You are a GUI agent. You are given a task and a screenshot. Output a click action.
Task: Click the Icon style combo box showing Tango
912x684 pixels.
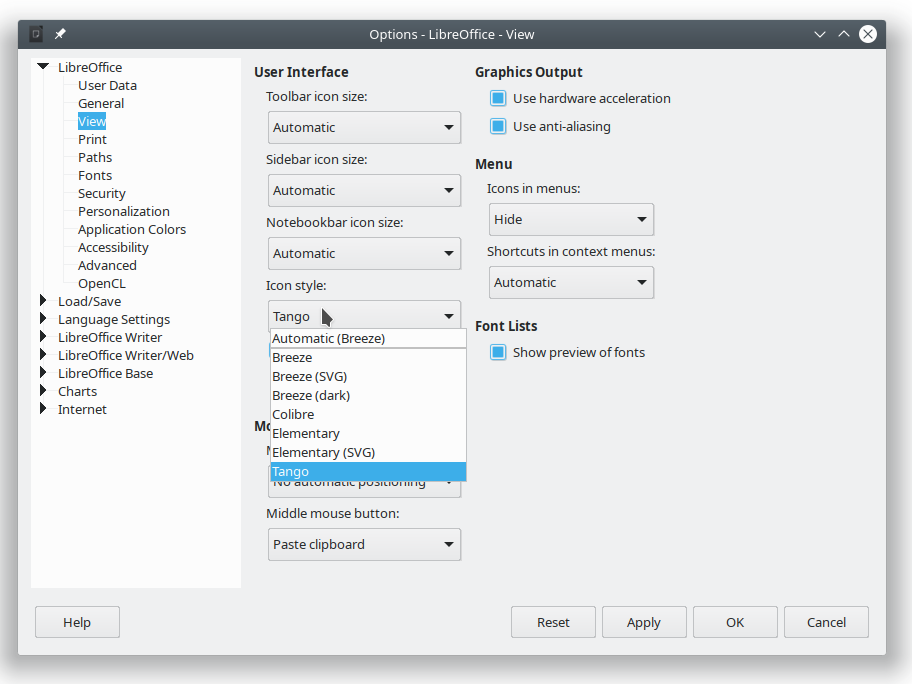pyautogui.click(x=365, y=316)
